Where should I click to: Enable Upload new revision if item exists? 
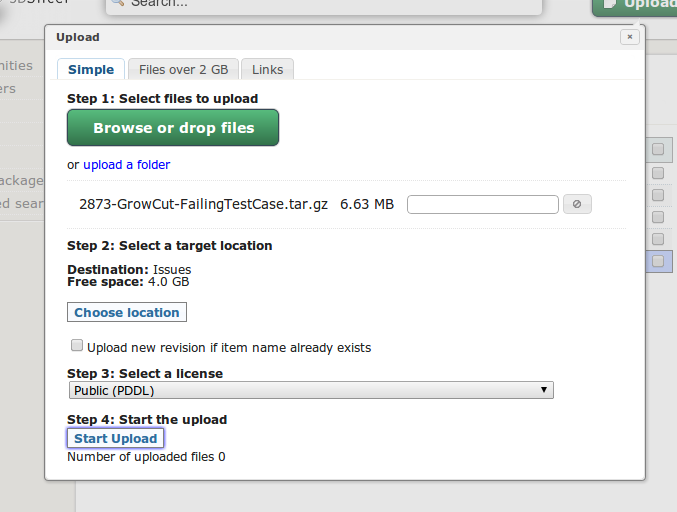(x=77, y=346)
